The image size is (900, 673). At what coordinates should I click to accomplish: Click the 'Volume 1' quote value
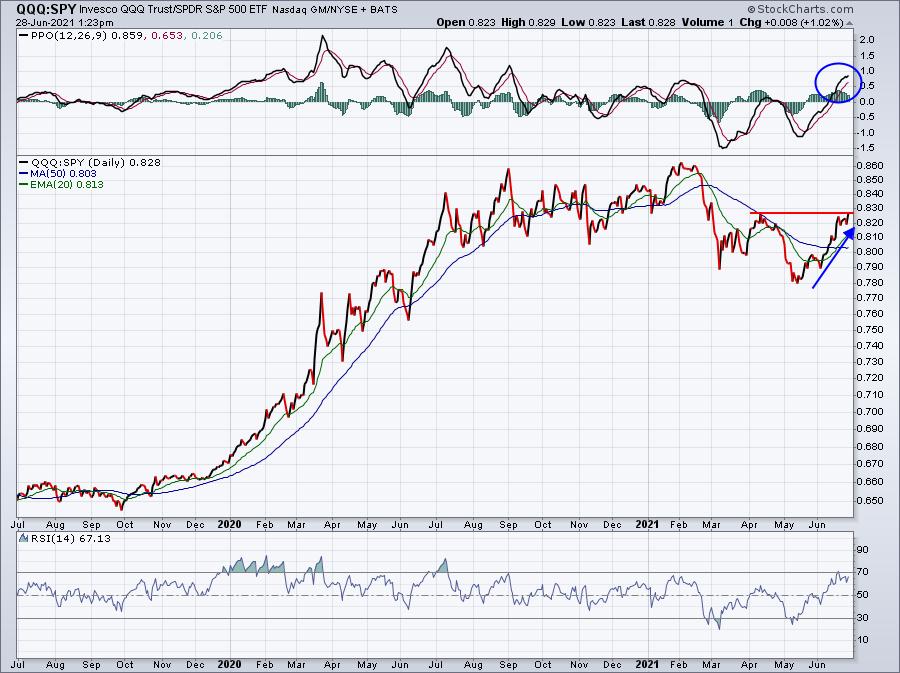coord(707,22)
